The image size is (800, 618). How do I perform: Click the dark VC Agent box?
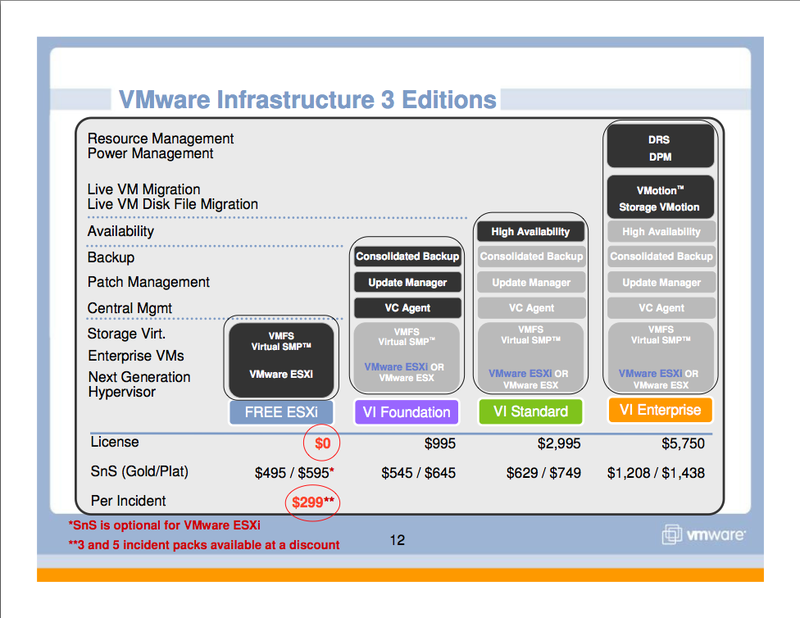407,308
